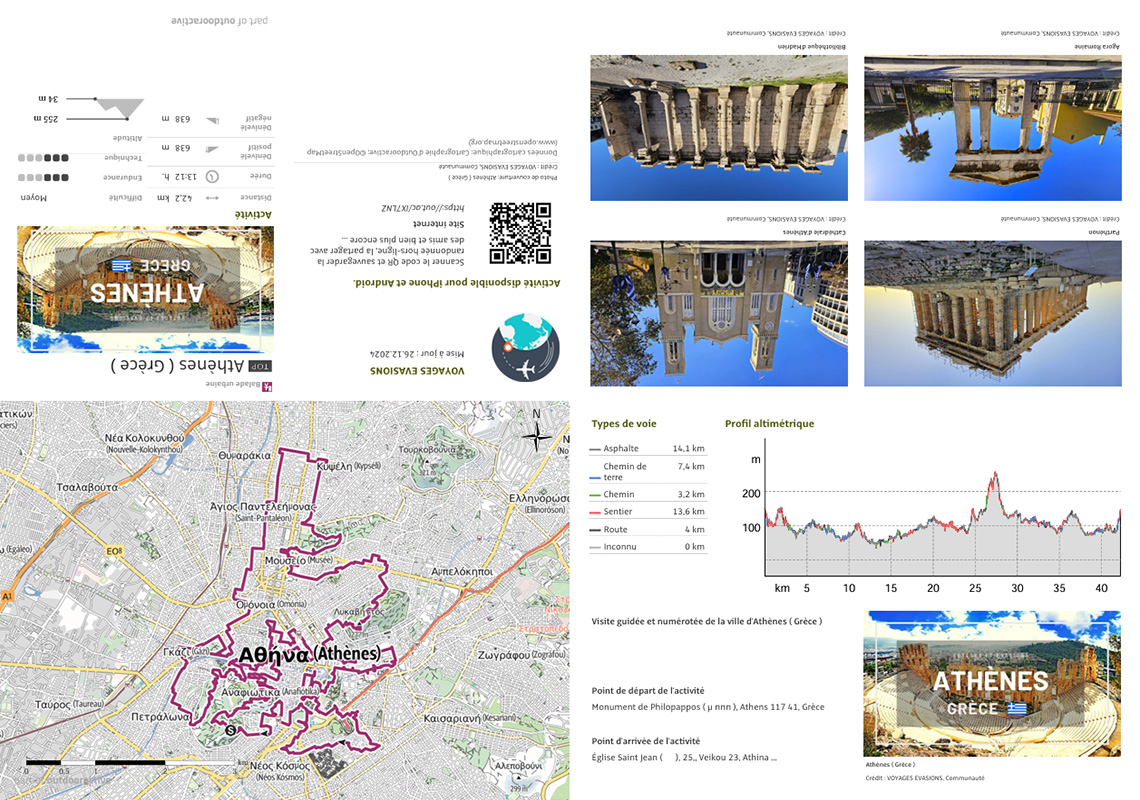The image size is (1140, 800).
Task: Click the Voyages Evasions globe and plane logo
Action: pos(526,348)
